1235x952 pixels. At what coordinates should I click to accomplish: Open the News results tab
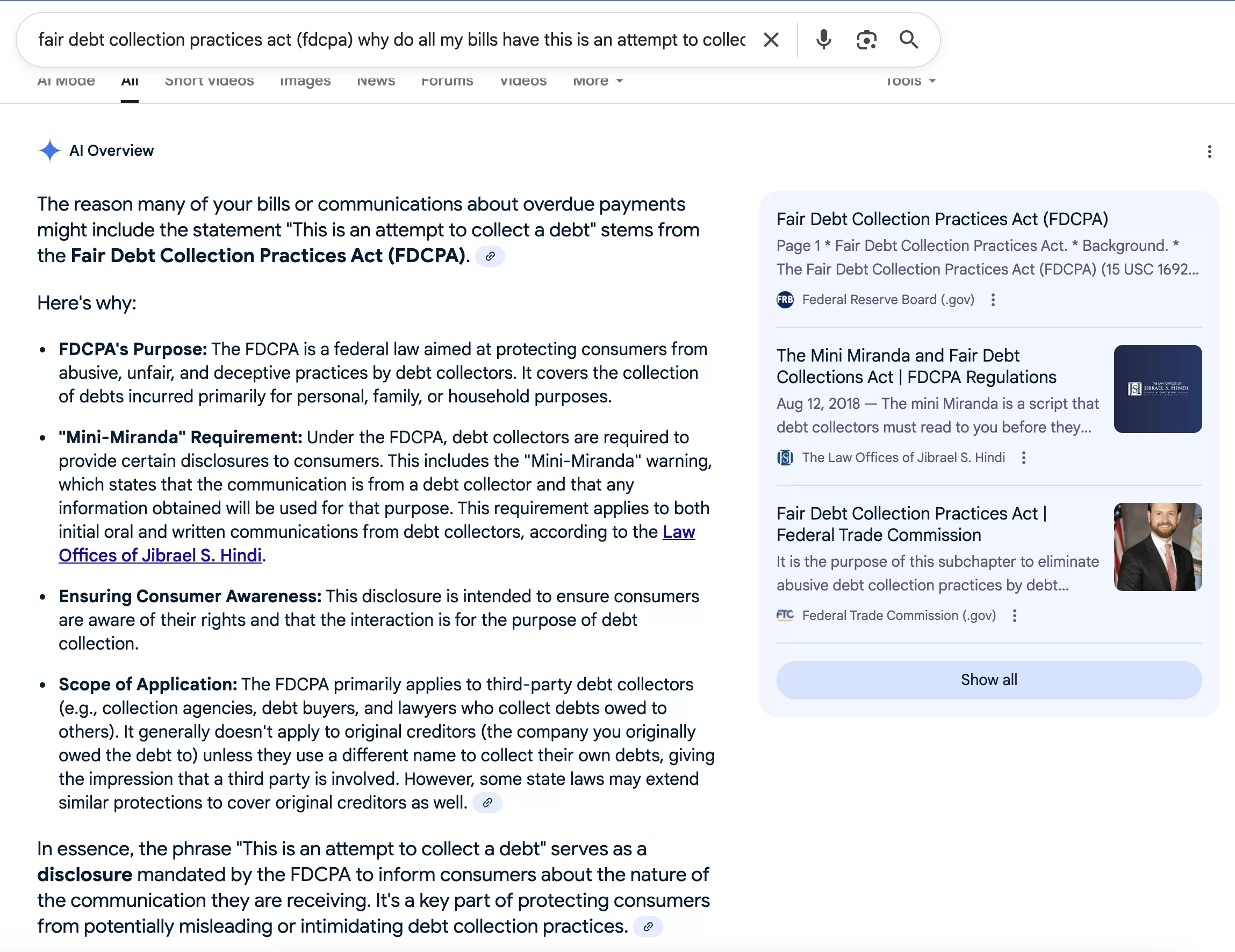376,82
